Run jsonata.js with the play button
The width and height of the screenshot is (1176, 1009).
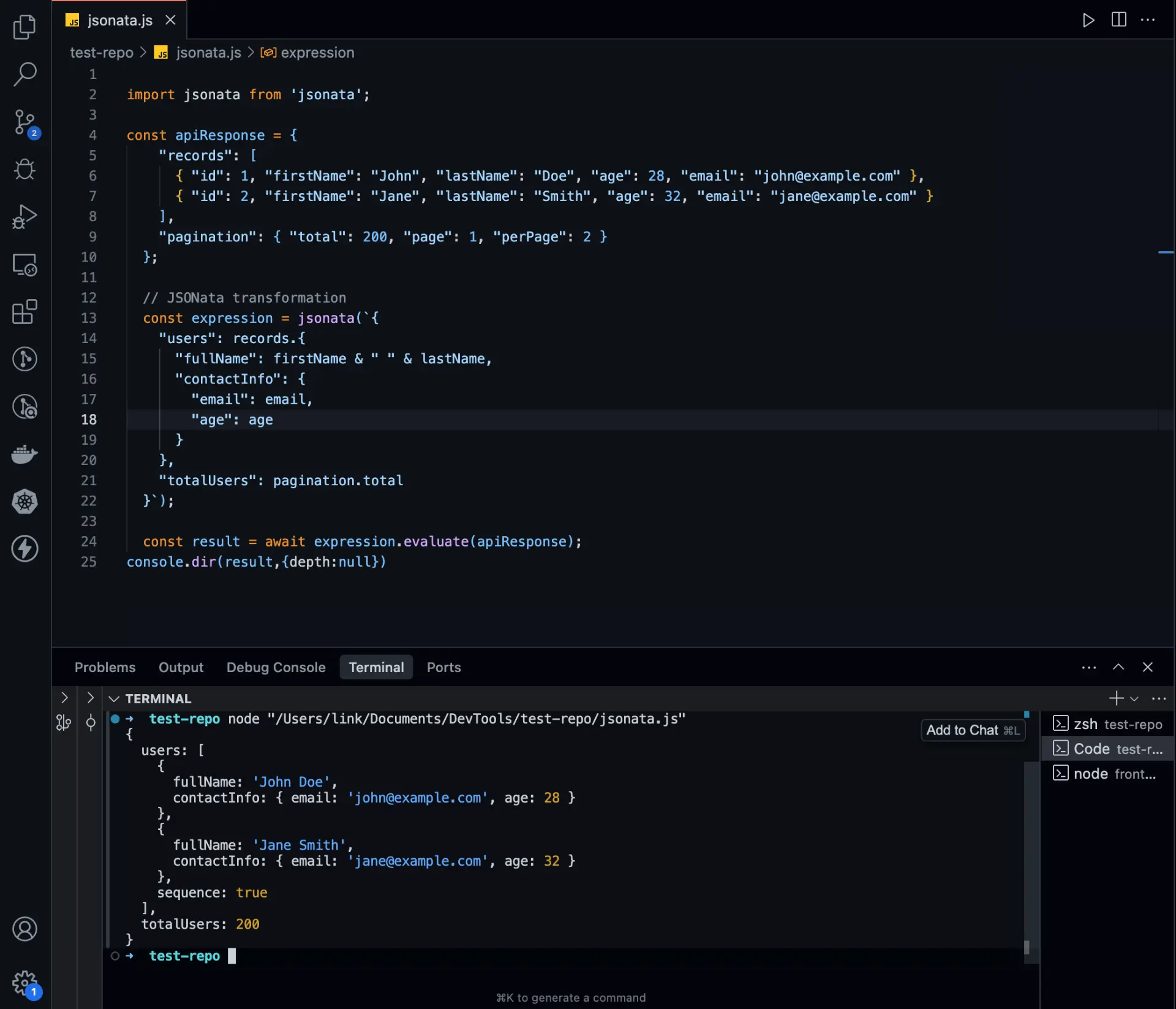[x=1088, y=20]
